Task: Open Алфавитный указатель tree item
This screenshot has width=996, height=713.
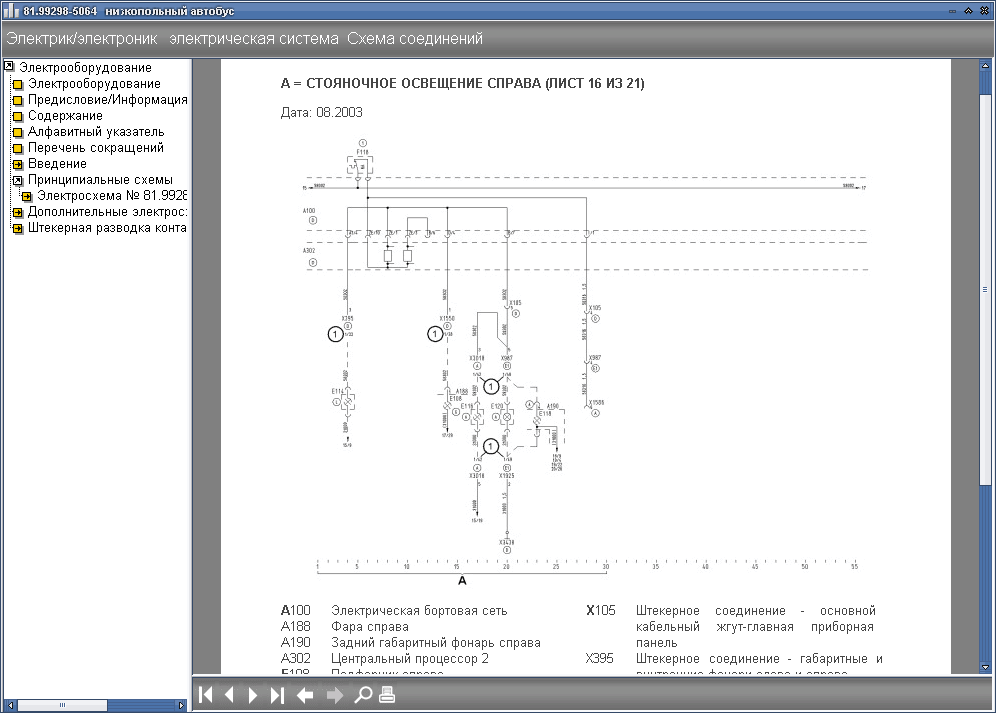Action: [x=96, y=132]
